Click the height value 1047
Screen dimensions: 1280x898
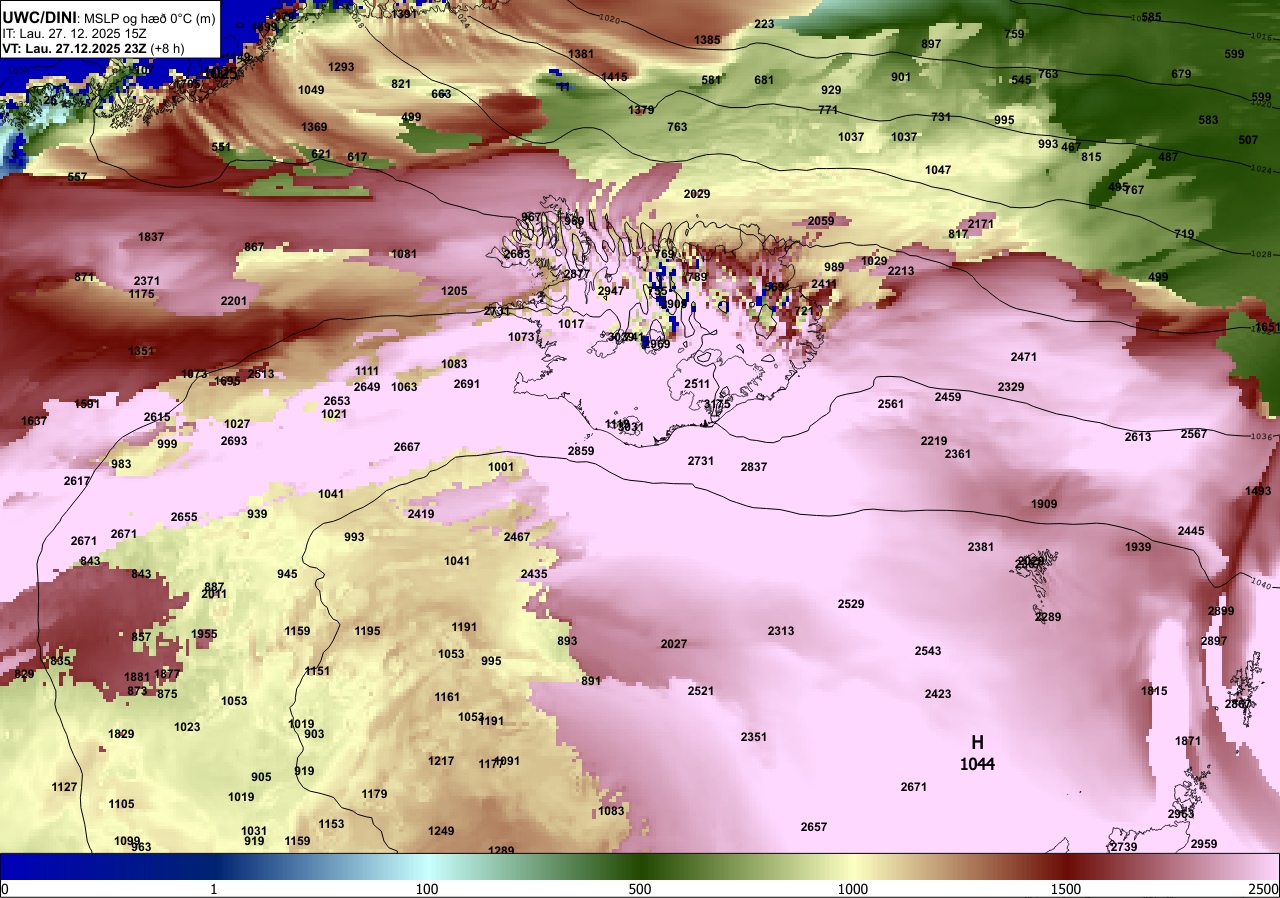pos(938,170)
